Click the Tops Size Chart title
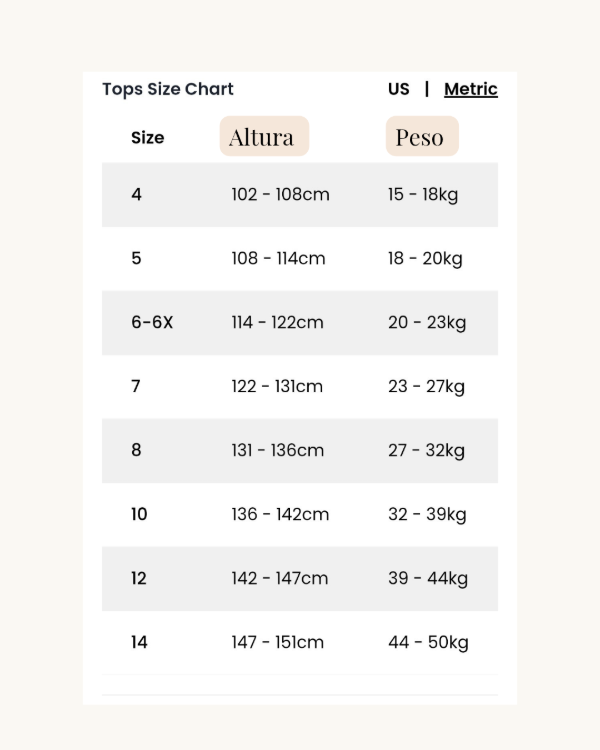The height and width of the screenshot is (750, 600). pos(168,89)
